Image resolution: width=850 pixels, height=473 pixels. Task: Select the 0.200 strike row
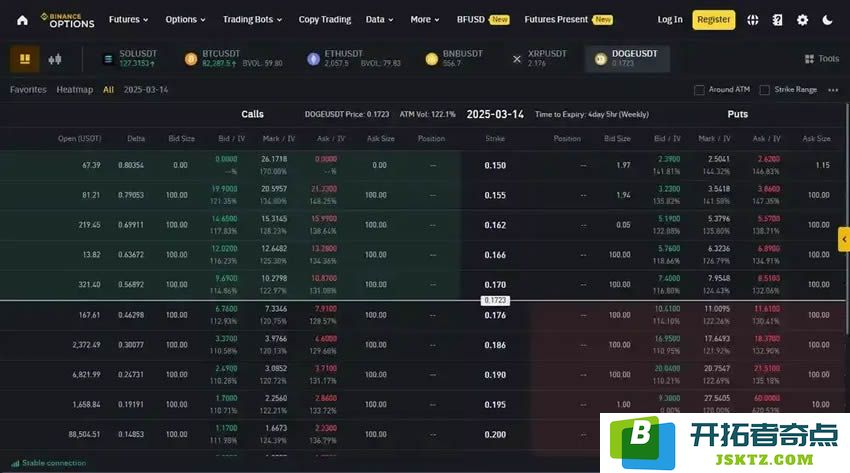(x=423, y=435)
